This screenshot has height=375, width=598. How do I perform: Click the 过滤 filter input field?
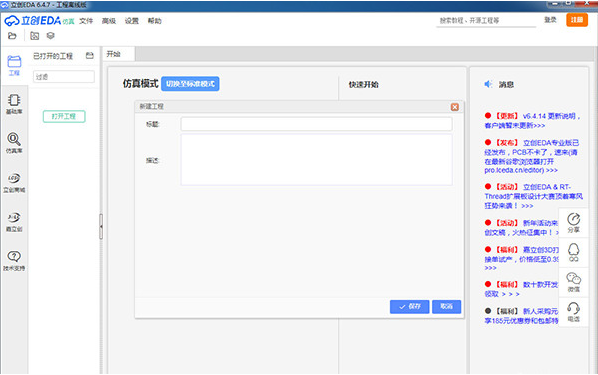(64, 77)
